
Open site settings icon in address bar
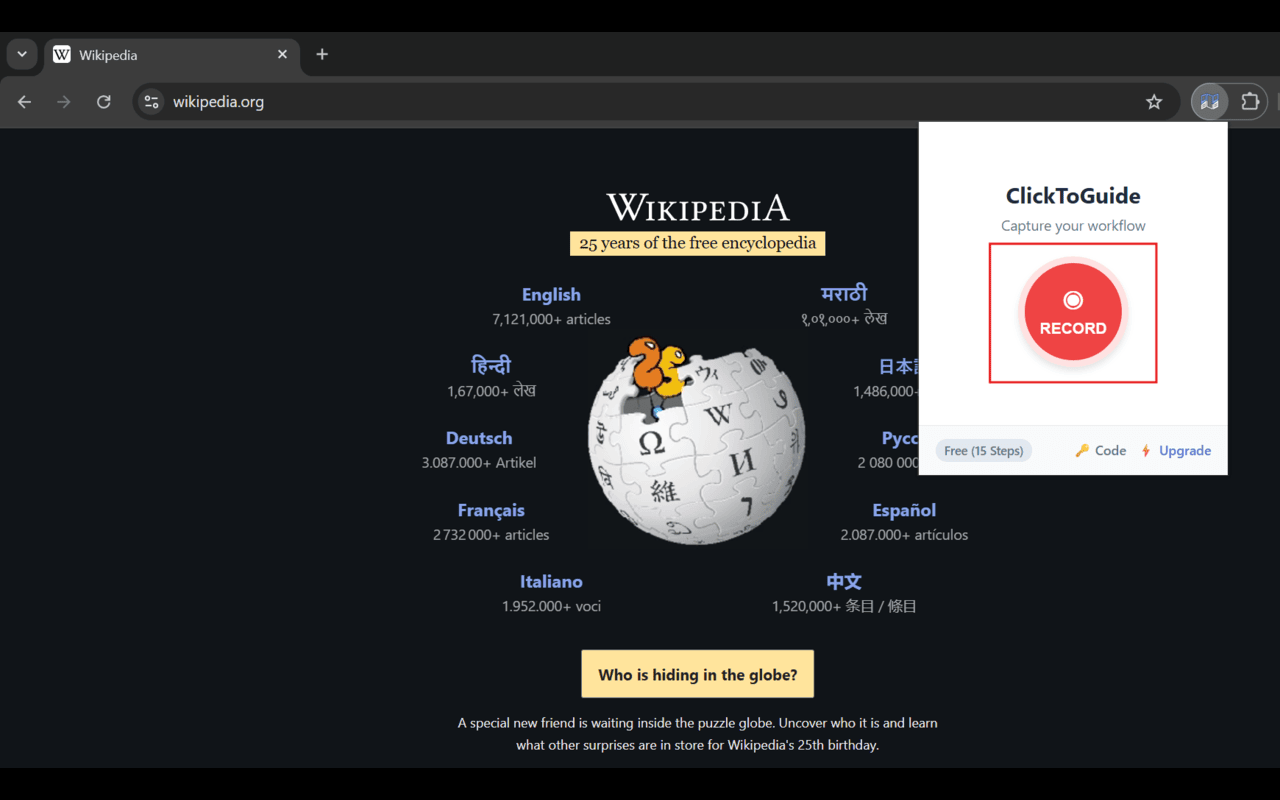[x=150, y=101]
